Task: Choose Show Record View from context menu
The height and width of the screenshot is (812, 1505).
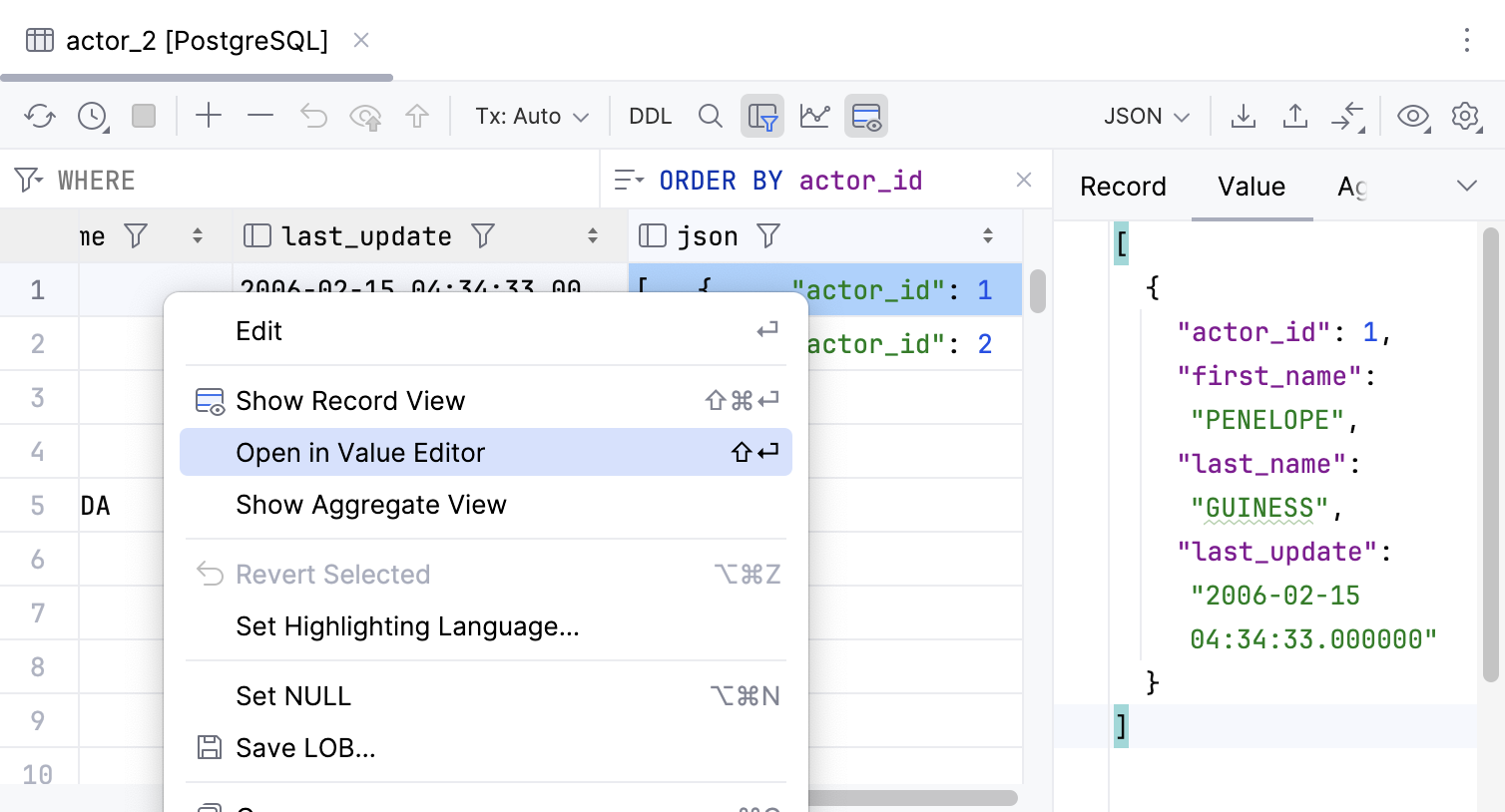Action: pyautogui.click(x=350, y=400)
